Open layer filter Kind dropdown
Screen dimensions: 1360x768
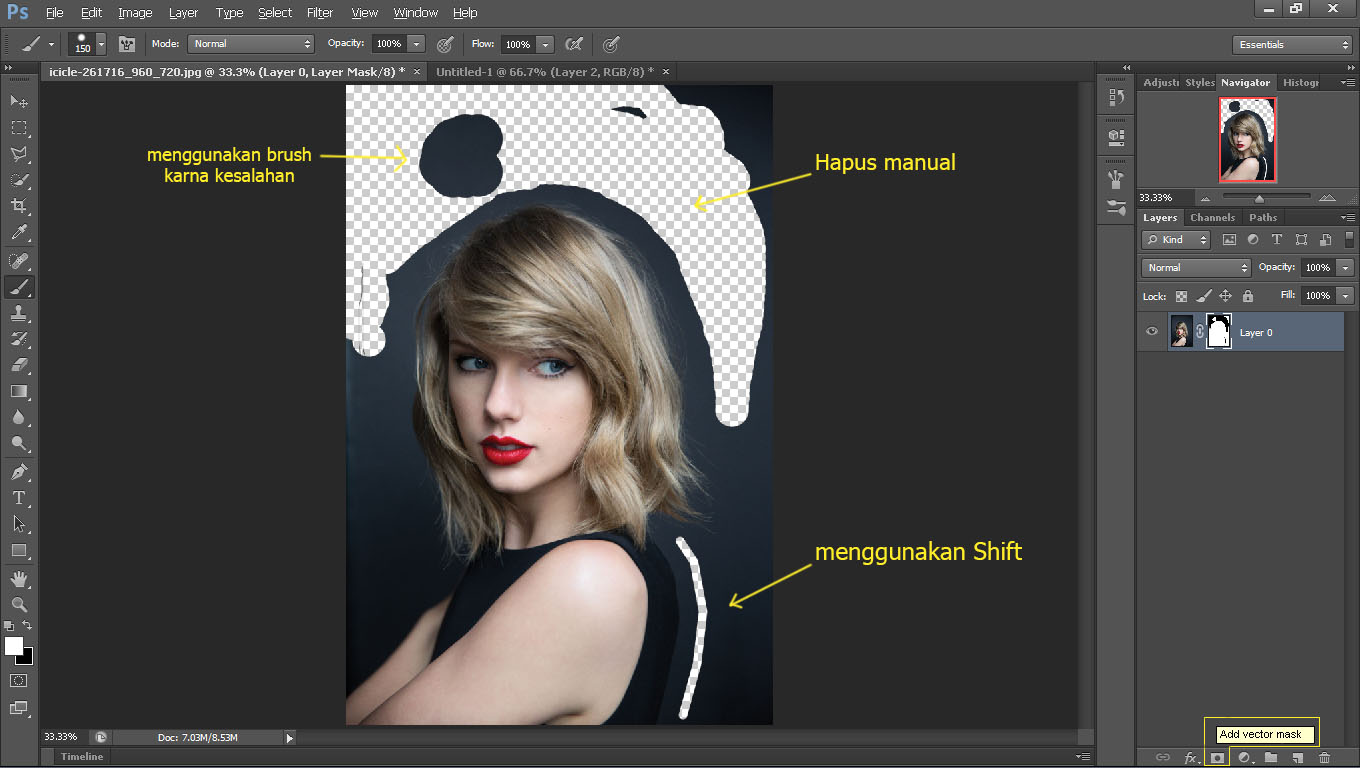1177,240
